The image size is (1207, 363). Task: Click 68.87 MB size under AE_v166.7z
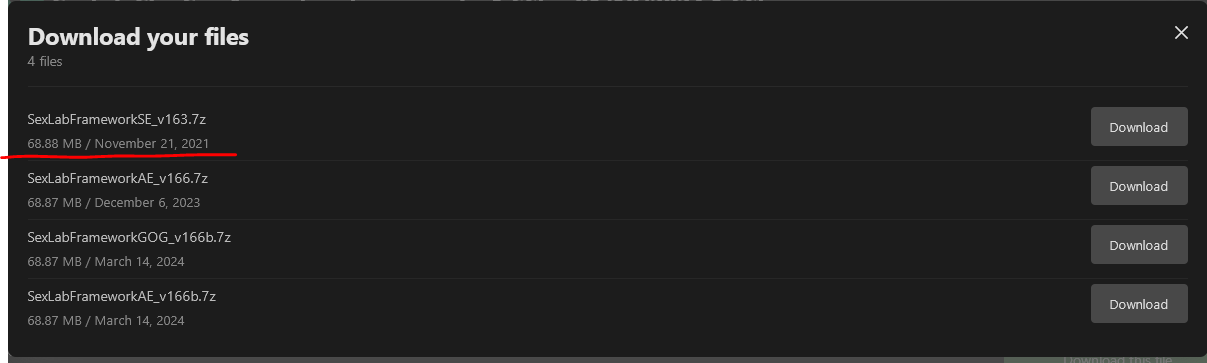click(55, 202)
